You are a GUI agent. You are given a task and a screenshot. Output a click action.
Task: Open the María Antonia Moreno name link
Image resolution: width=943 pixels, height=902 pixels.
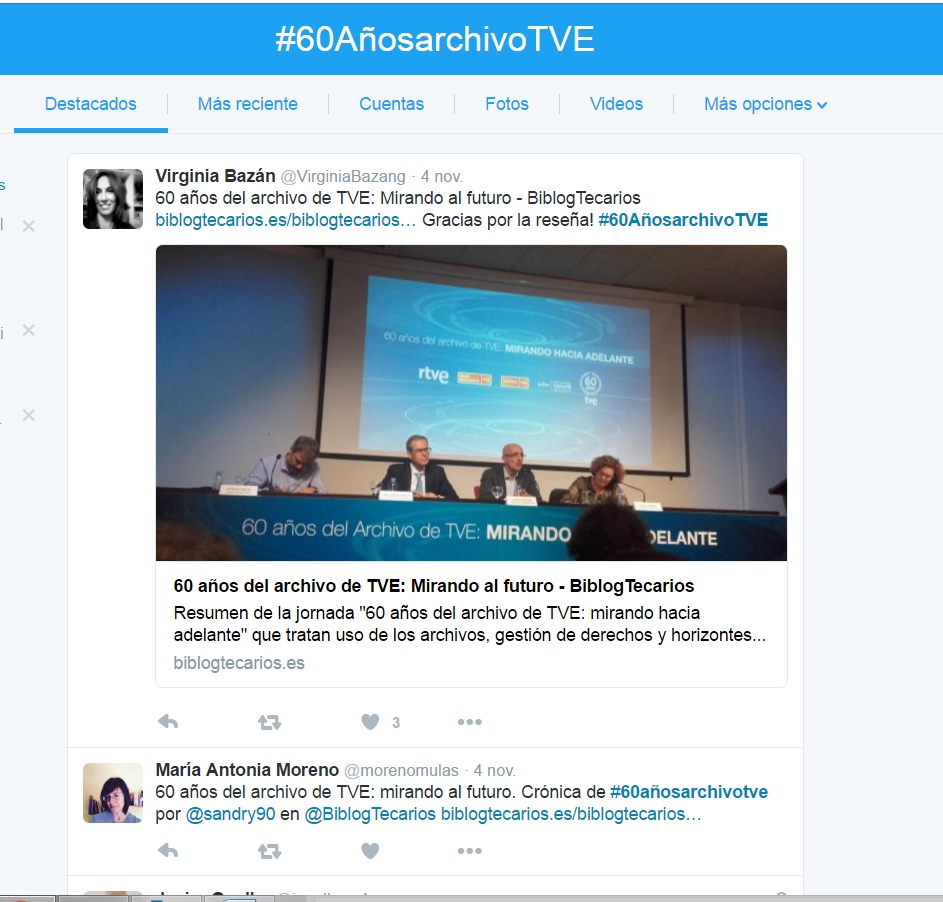pyautogui.click(x=247, y=770)
